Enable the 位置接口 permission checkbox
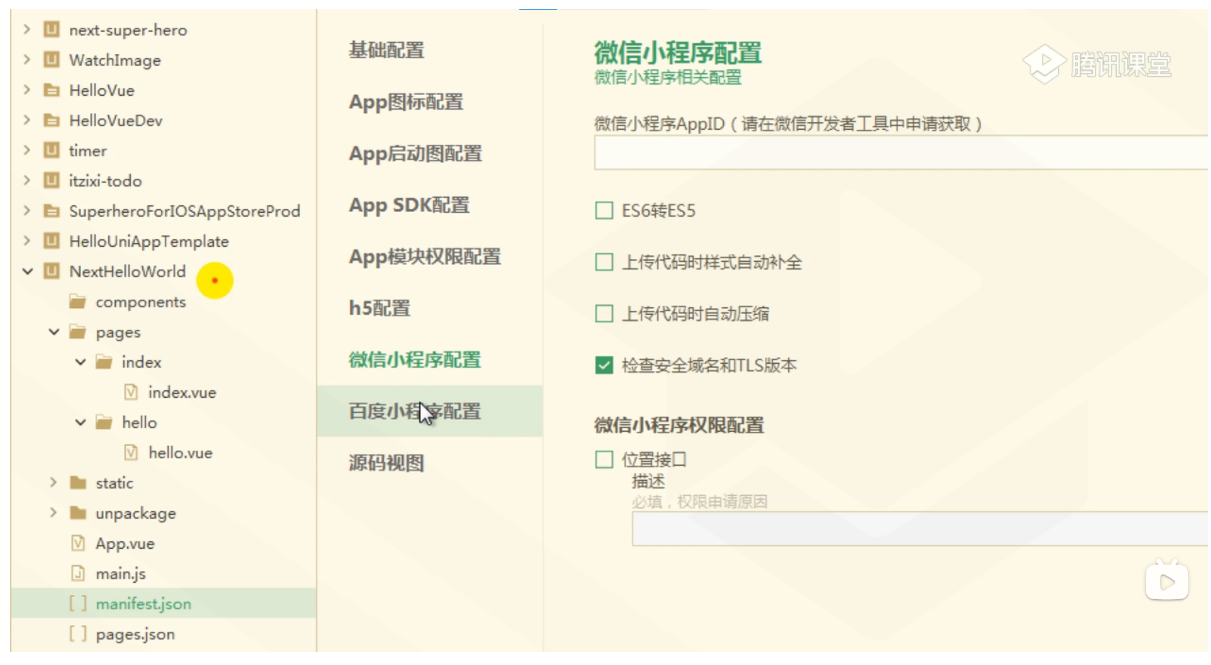The image size is (1211, 665). [604, 459]
